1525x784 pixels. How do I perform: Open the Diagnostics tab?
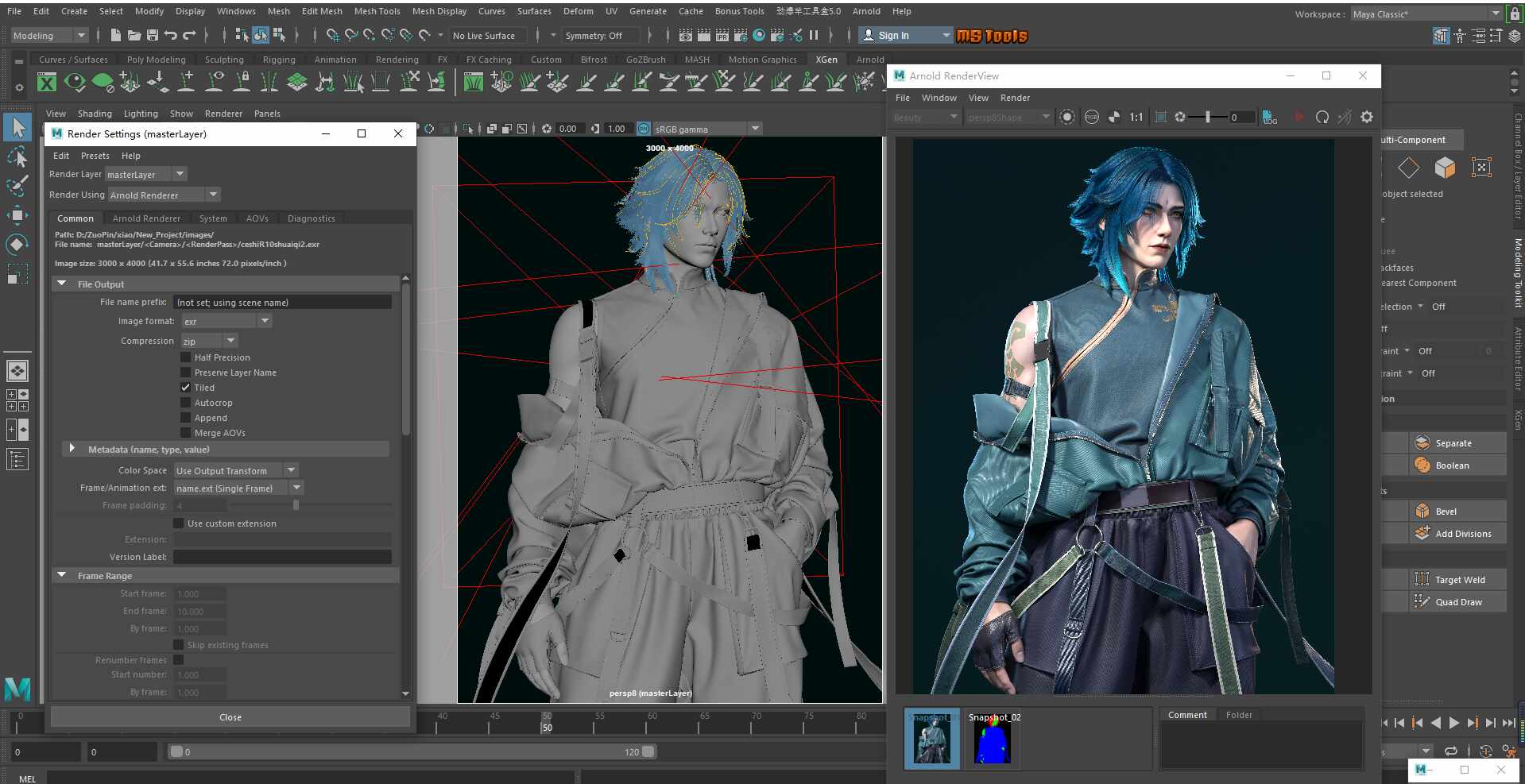point(311,218)
